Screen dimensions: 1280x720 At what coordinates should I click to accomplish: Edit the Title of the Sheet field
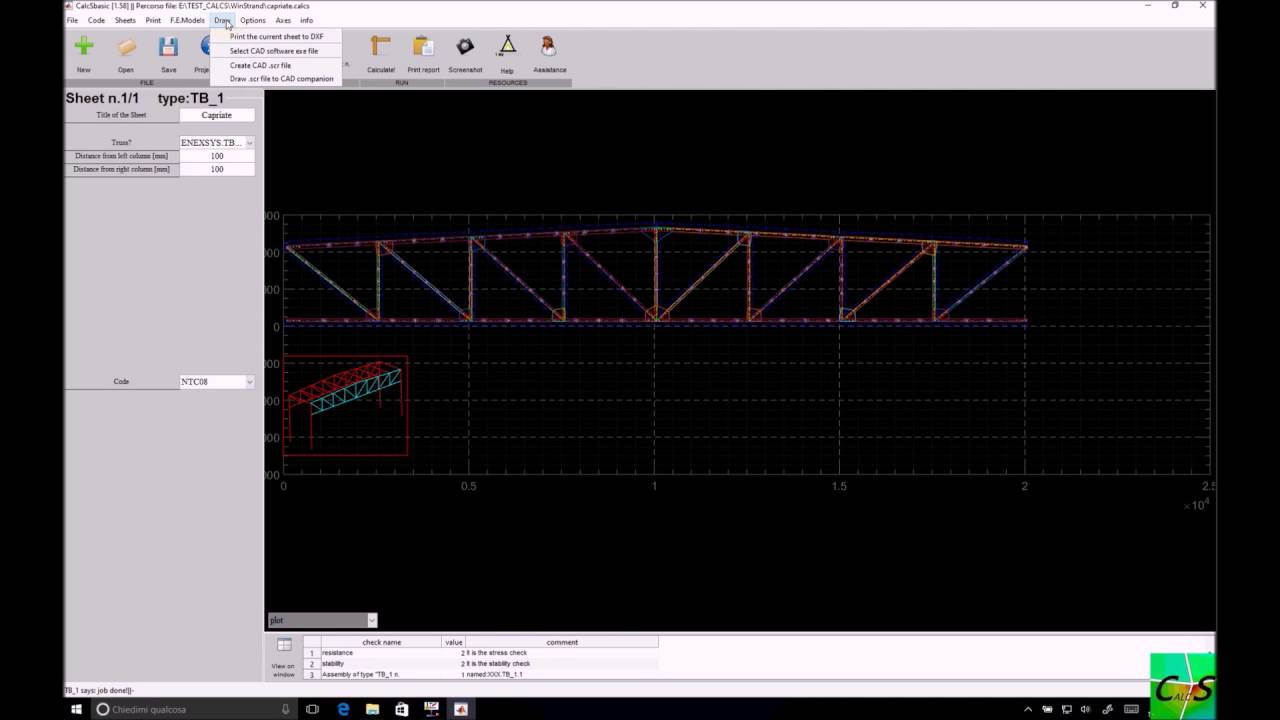tap(217, 115)
